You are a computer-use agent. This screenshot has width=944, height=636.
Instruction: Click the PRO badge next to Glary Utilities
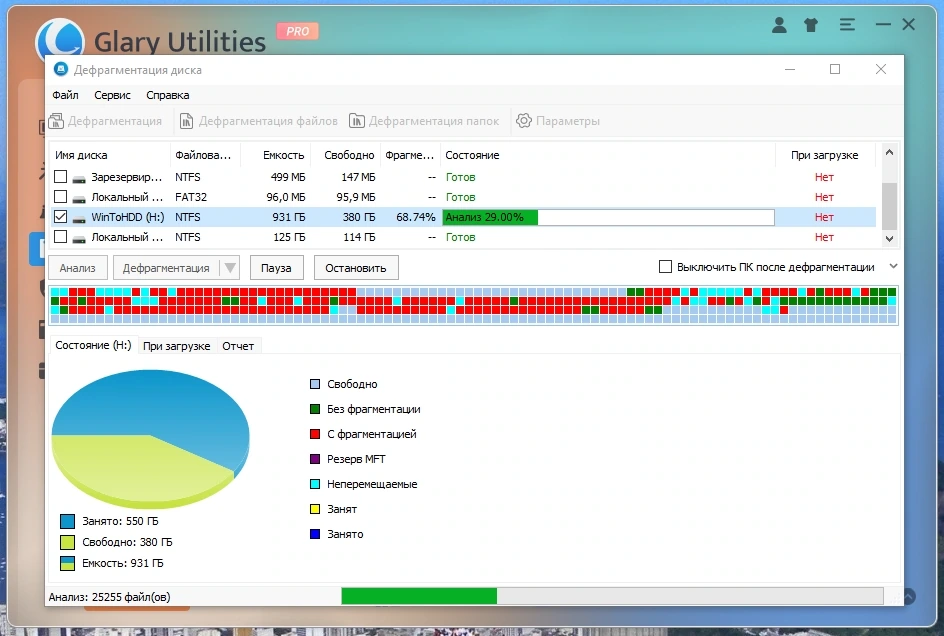(297, 31)
